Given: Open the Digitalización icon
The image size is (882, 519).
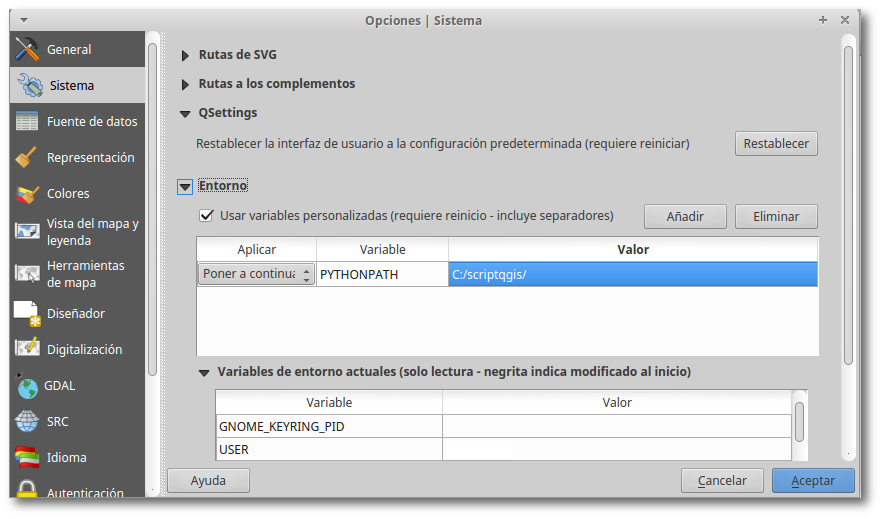Looking at the screenshot, I should (27, 349).
